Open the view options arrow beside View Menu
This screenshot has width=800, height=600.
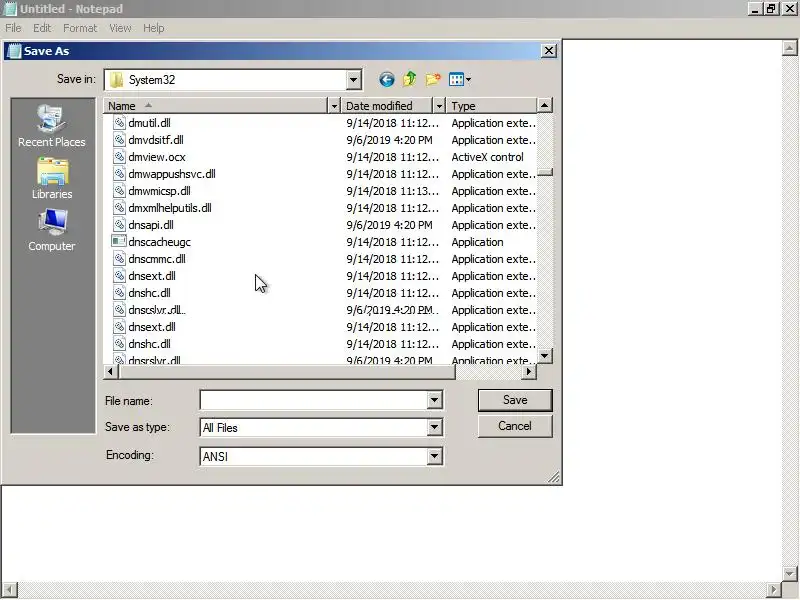click(468, 80)
